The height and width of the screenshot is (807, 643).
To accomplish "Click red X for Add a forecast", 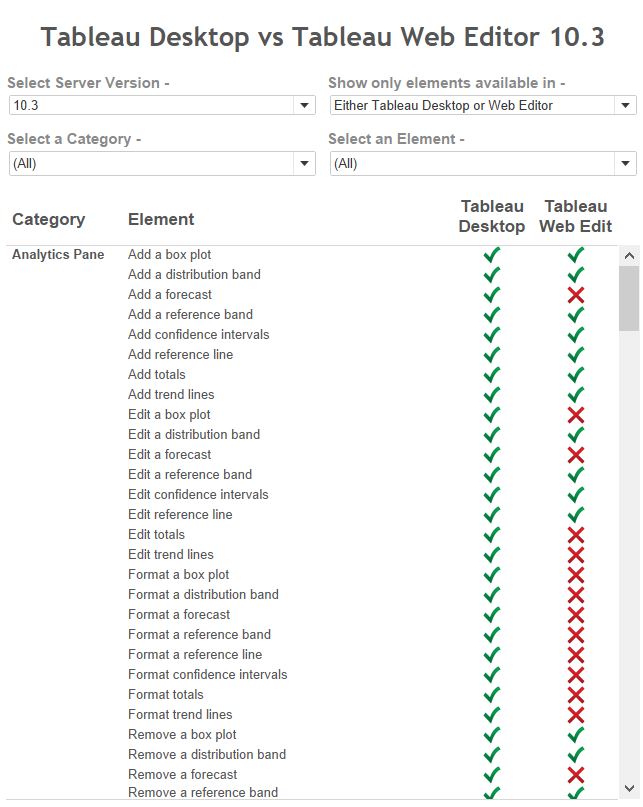I will (576, 295).
